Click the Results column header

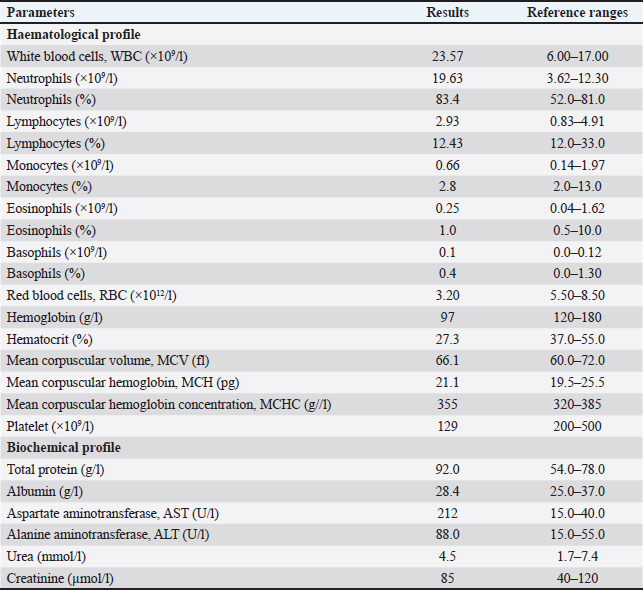click(x=448, y=14)
